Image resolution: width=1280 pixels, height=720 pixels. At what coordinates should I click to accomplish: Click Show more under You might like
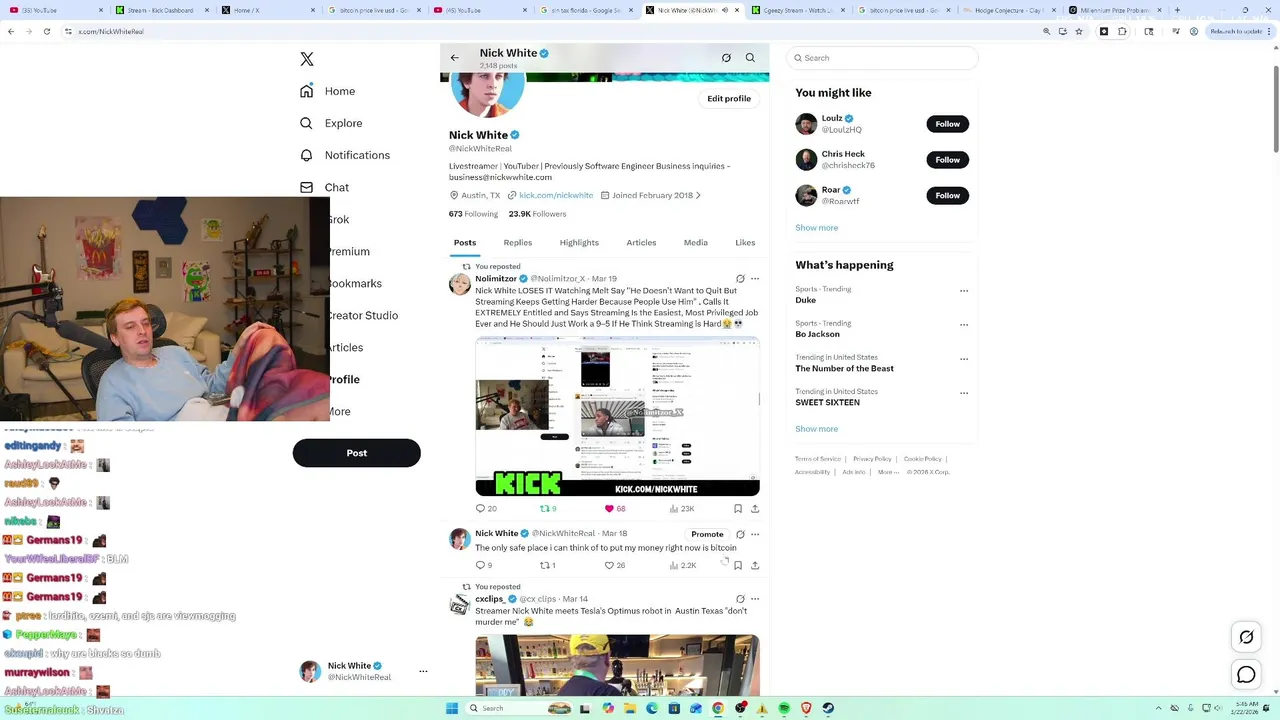816,228
